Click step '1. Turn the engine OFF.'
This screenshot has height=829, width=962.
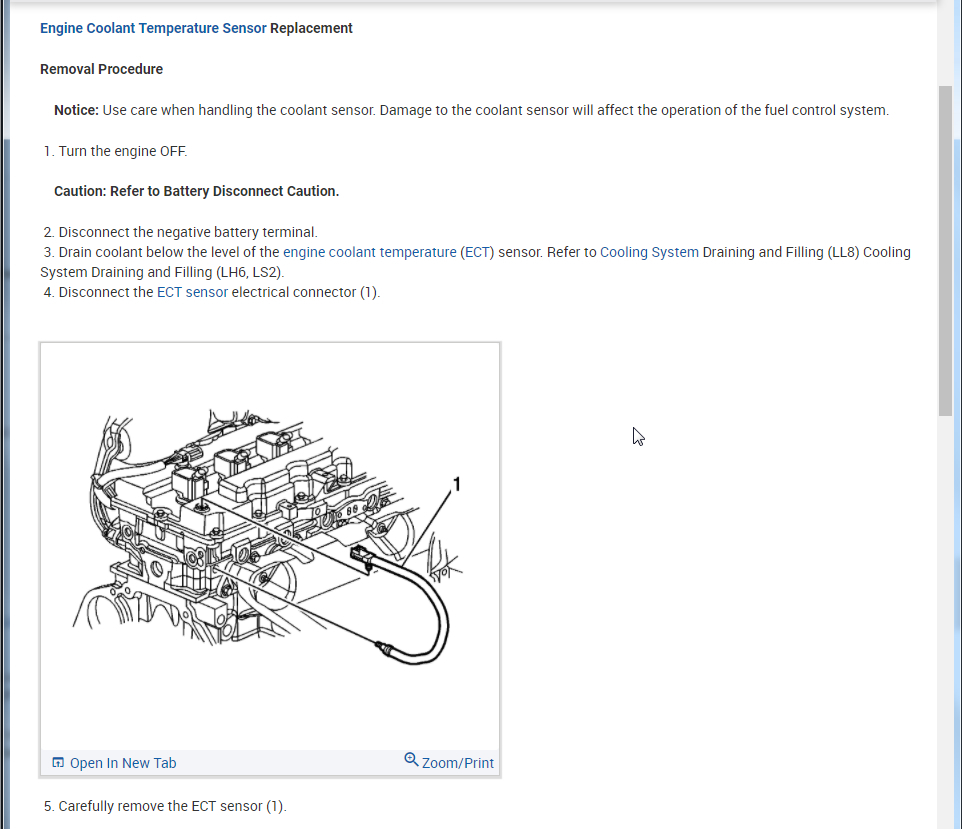pyautogui.click(x=115, y=152)
